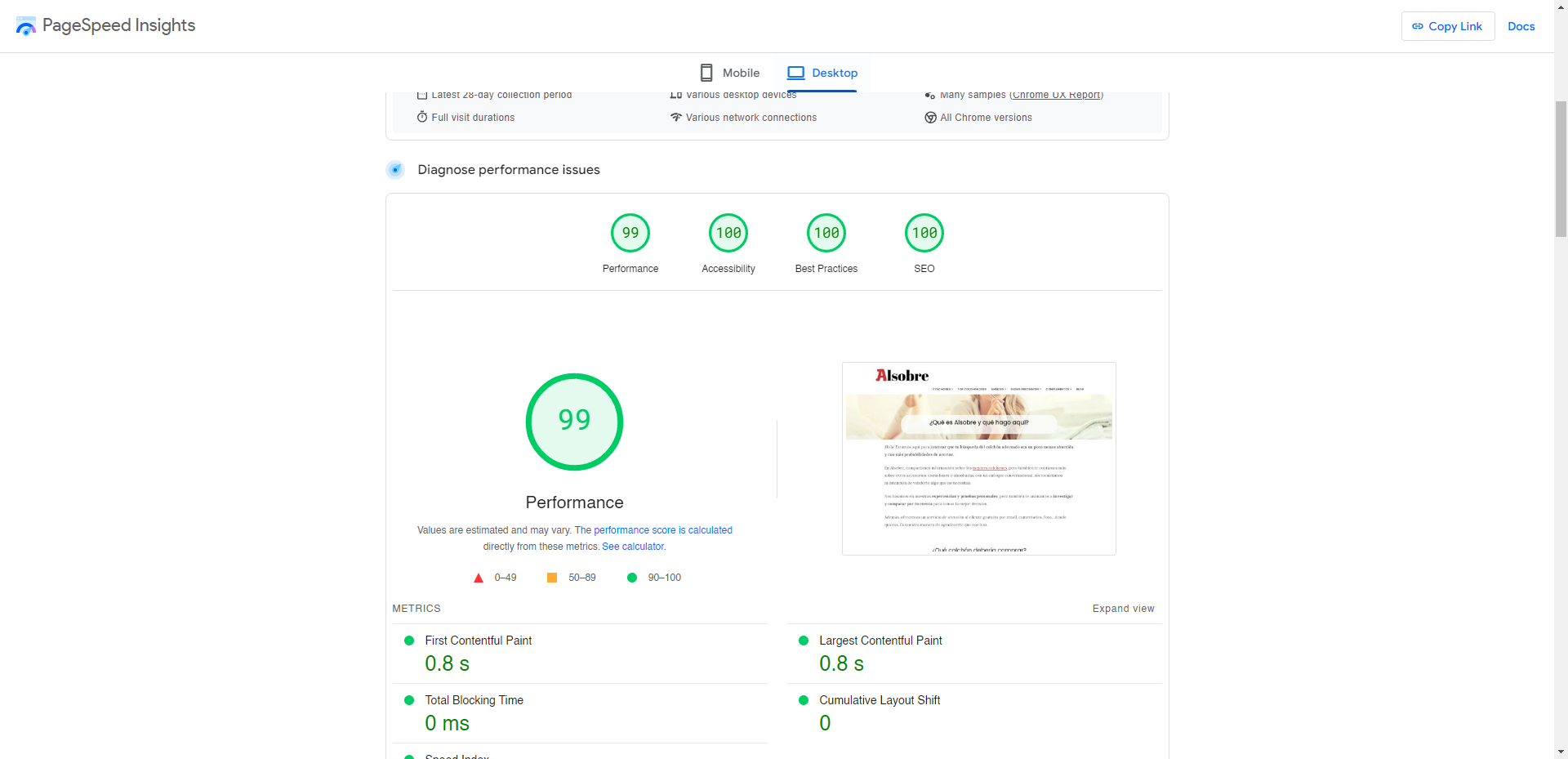The width and height of the screenshot is (1568, 759).
Task: Click the vertical scrollbar thumb
Action: point(1561,169)
